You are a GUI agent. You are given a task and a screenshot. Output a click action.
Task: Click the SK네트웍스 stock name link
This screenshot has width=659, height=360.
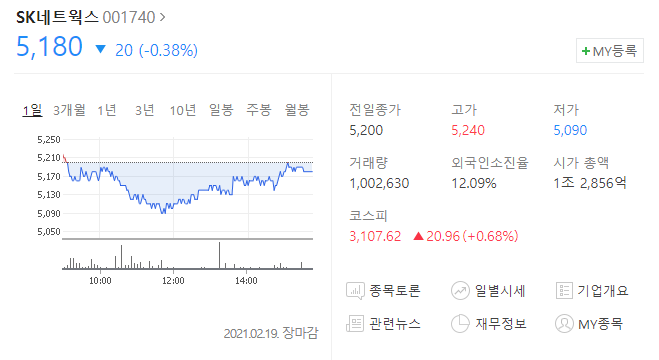click(x=57, y=17)
